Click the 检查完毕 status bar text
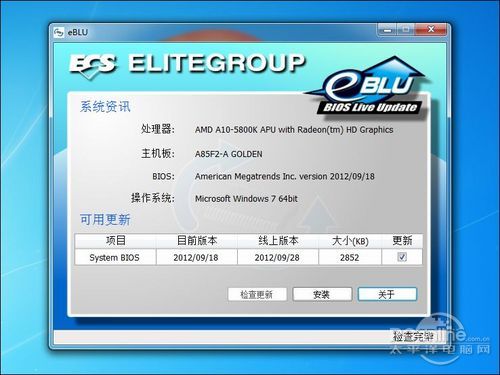Image resolution: width=500 pixels, height=375 pixels. tap(413, 337)
